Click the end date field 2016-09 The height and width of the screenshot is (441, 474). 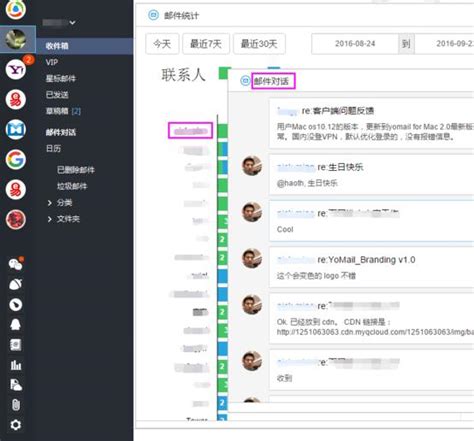[x=444, y=44]
